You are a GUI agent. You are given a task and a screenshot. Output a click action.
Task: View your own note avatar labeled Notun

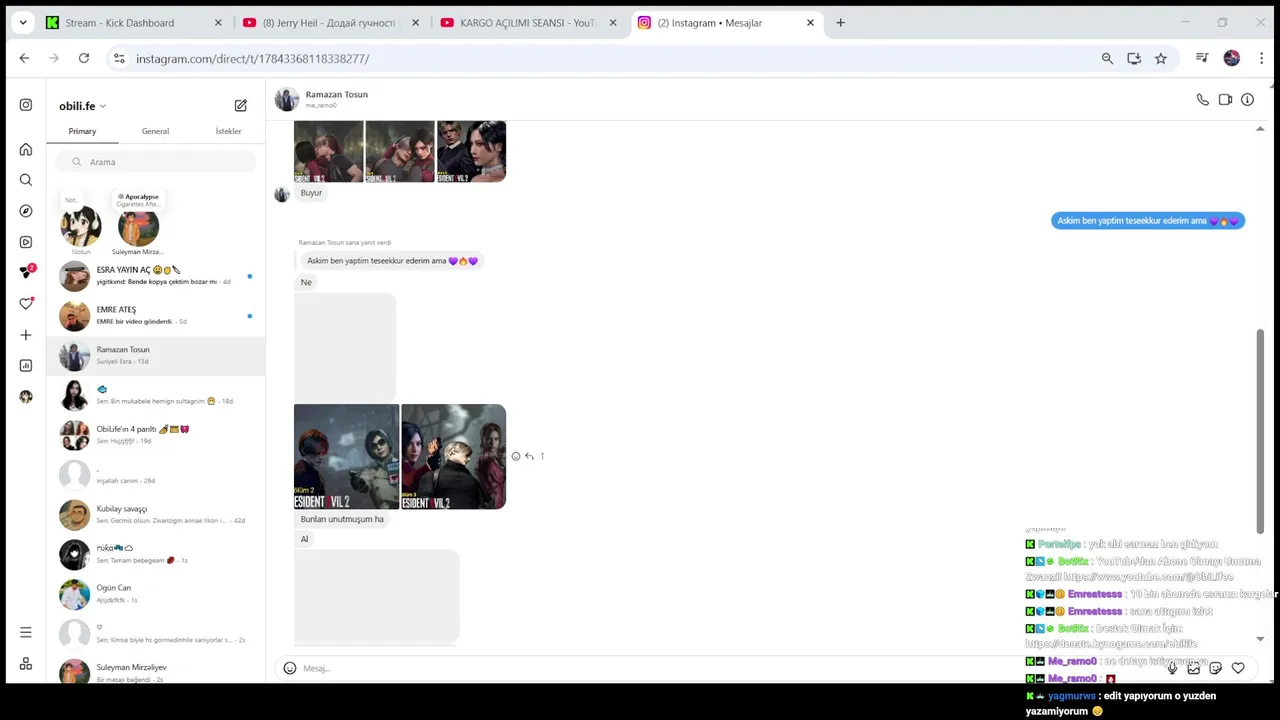(x=80, y=226)
